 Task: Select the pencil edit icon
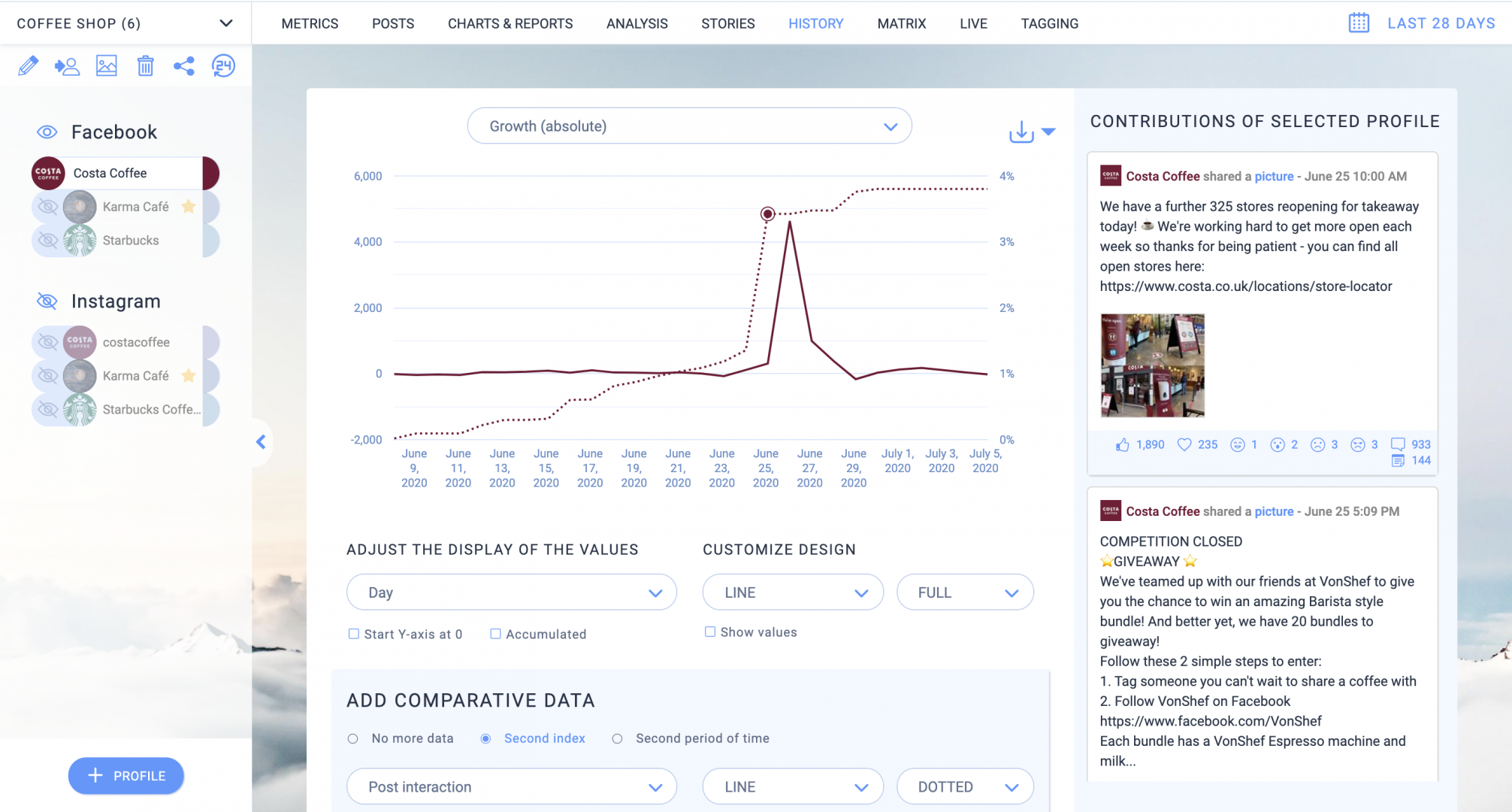tap(28, 66)
